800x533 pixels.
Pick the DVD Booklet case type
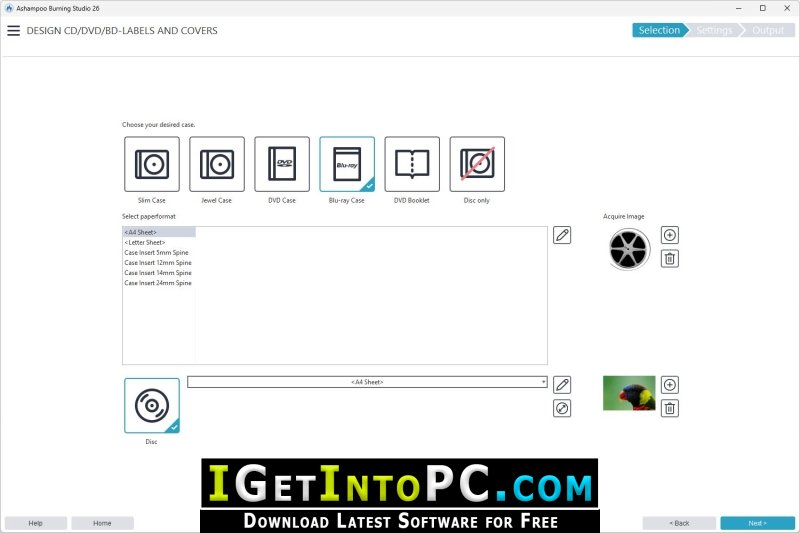[x=412, y=164]
